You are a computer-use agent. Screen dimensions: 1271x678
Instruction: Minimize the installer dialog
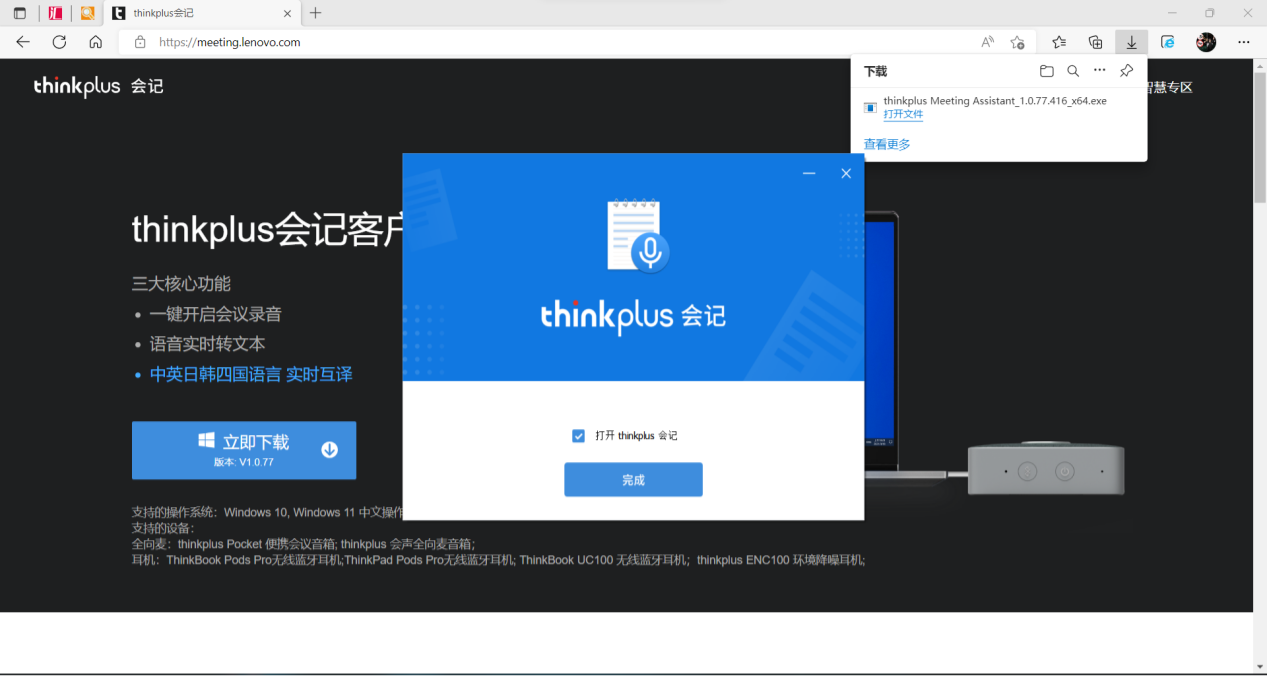(x=809, y=174)
